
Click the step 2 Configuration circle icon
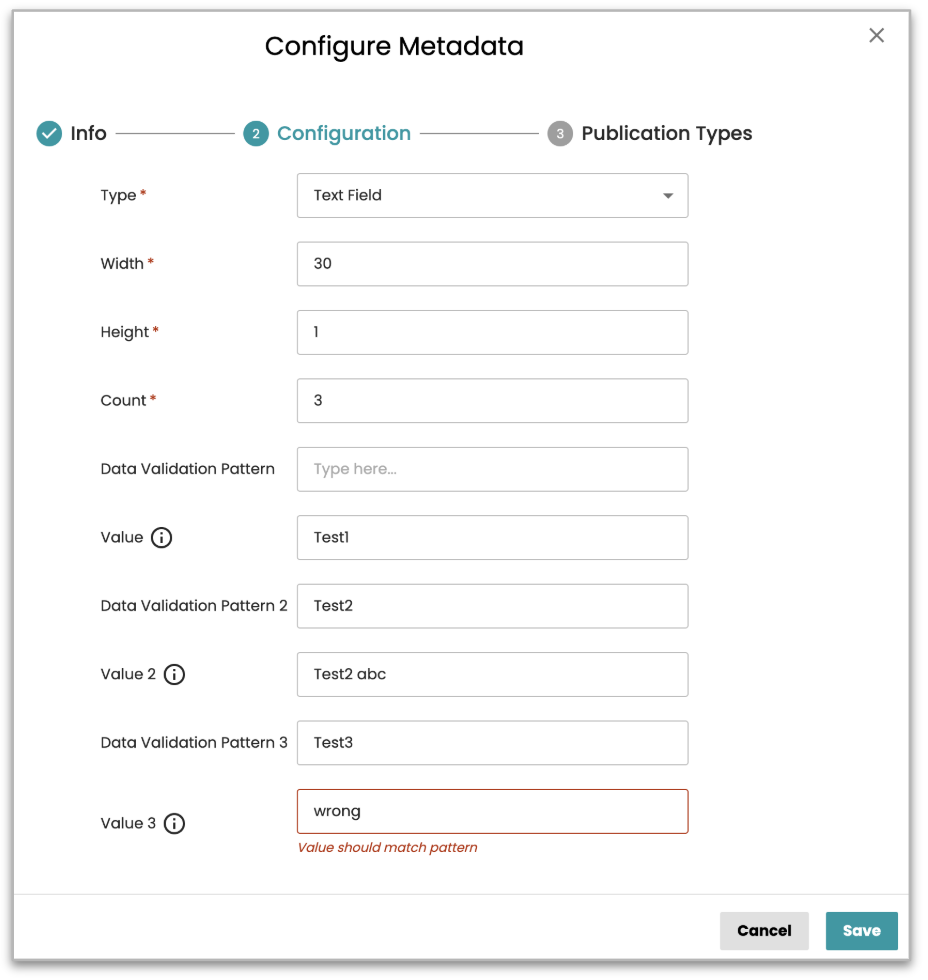[256, 134]
